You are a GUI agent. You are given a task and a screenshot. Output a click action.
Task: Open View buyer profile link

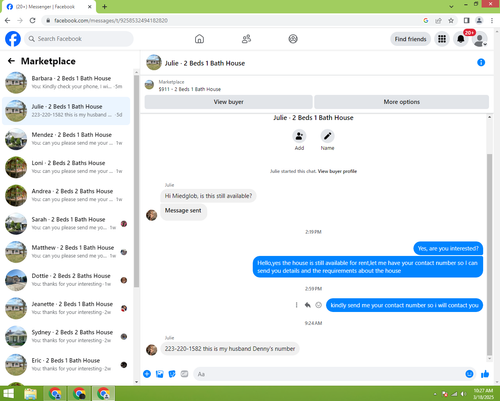coord(337,171)
